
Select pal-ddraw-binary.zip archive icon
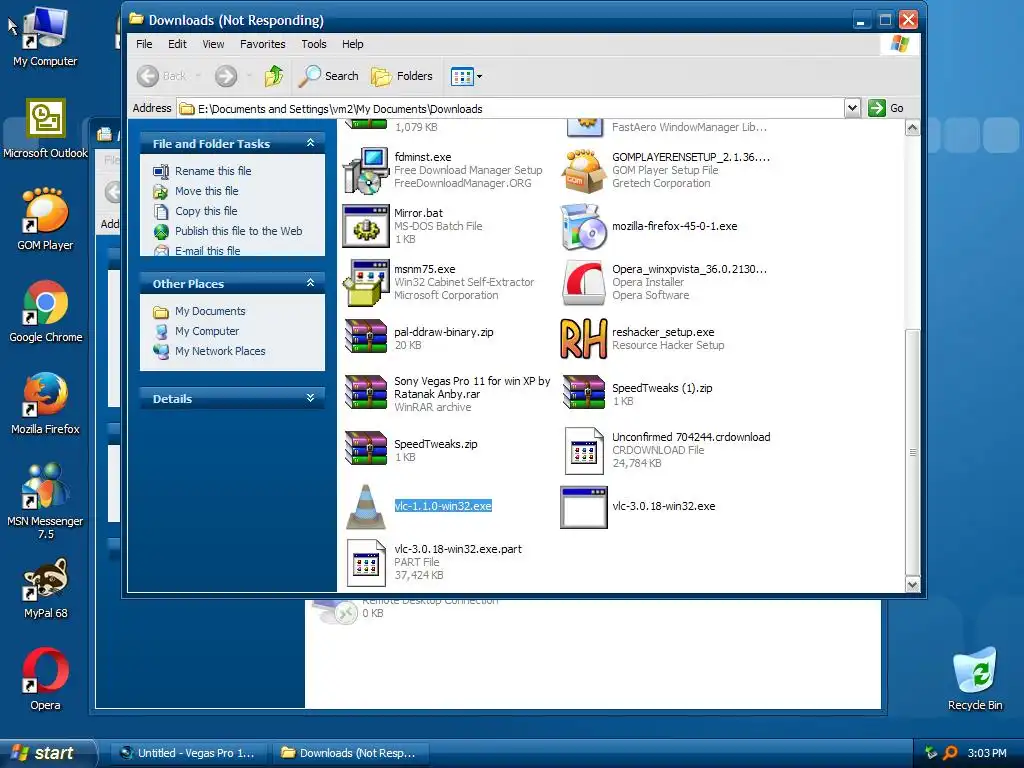pyautogui.click(x=366, y=337)
